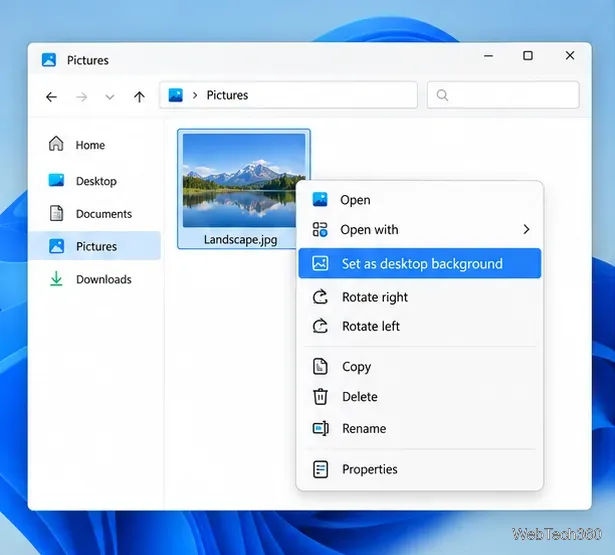The image size is (615, 555).
Task: Click the search box
Action: (x=503, y=95)
